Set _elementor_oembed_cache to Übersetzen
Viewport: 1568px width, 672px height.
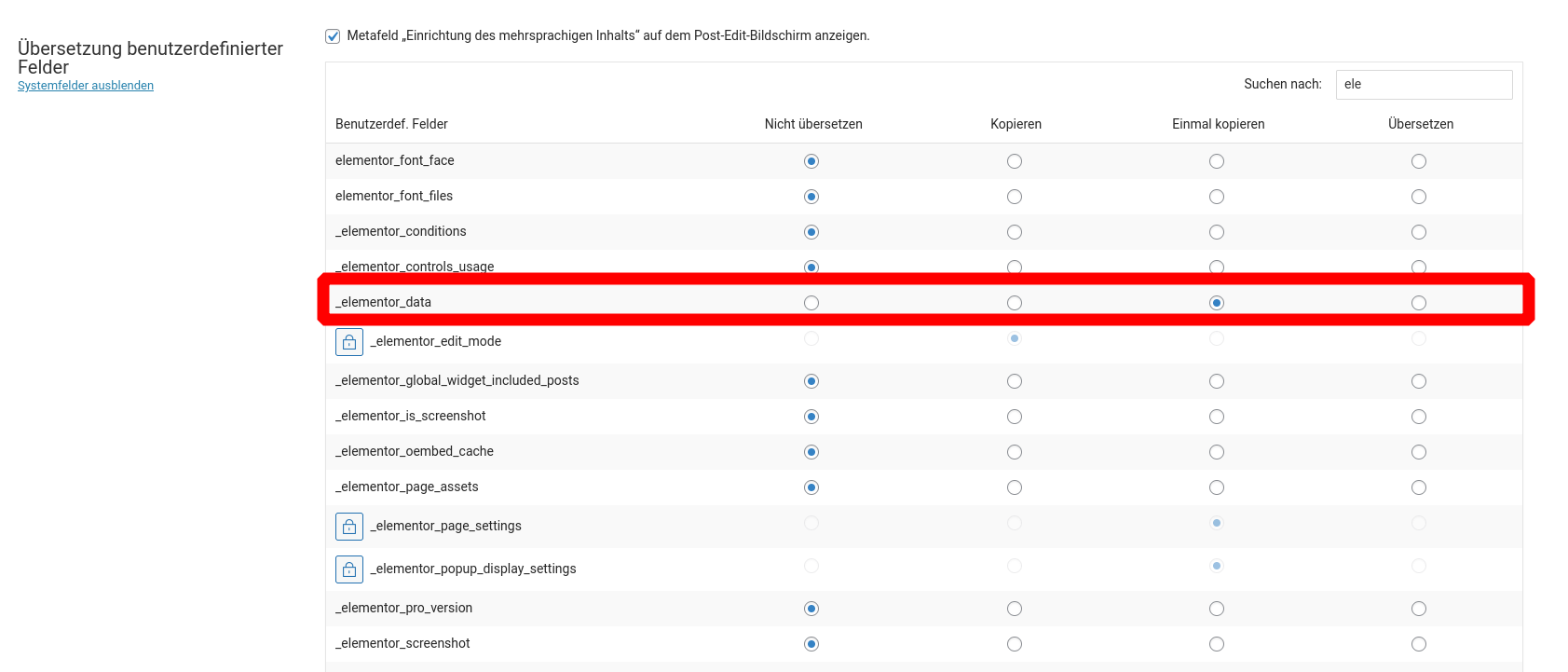(x=1419, y=452)
